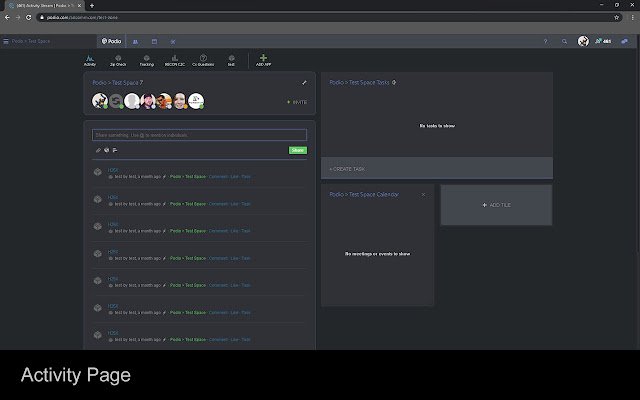Close the Test Space Calendar tile
The width and height of the screenshot is (640, 400).
click(423, 195)
